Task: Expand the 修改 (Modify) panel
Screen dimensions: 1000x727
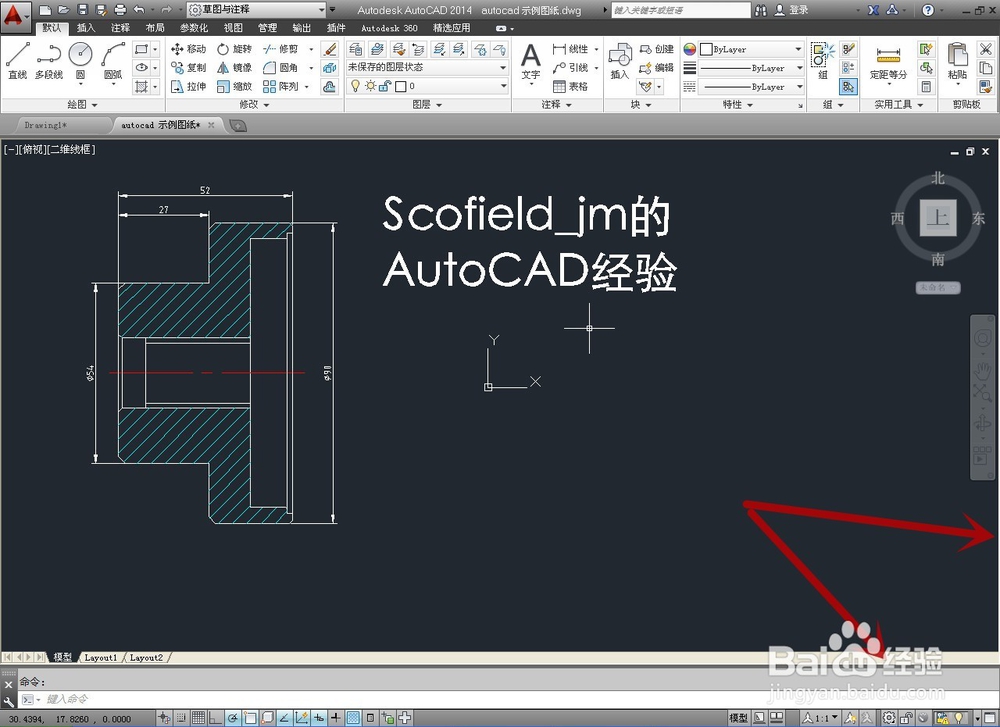Action: [254, 105]
